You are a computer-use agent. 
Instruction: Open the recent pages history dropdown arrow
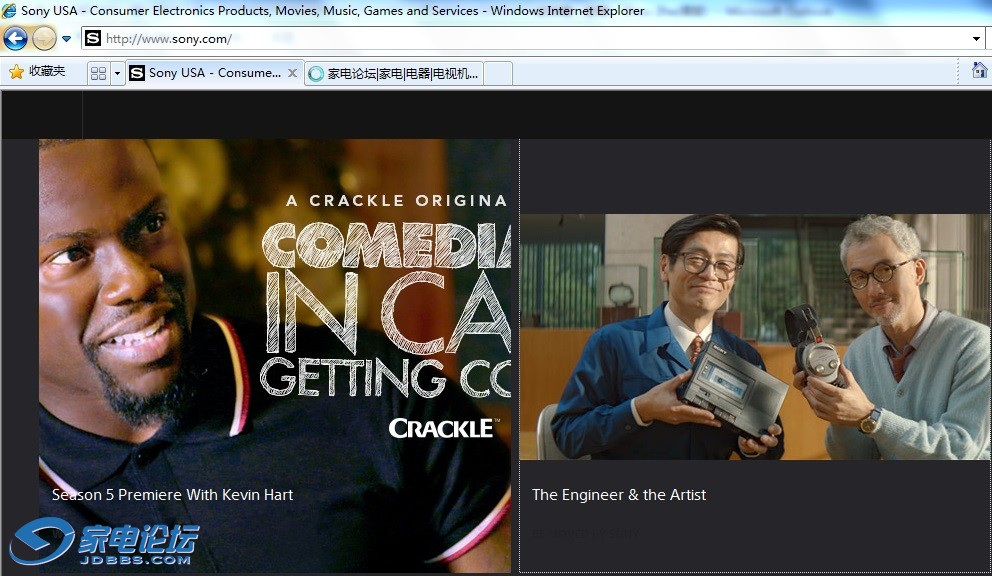click(x=67, y=39)
